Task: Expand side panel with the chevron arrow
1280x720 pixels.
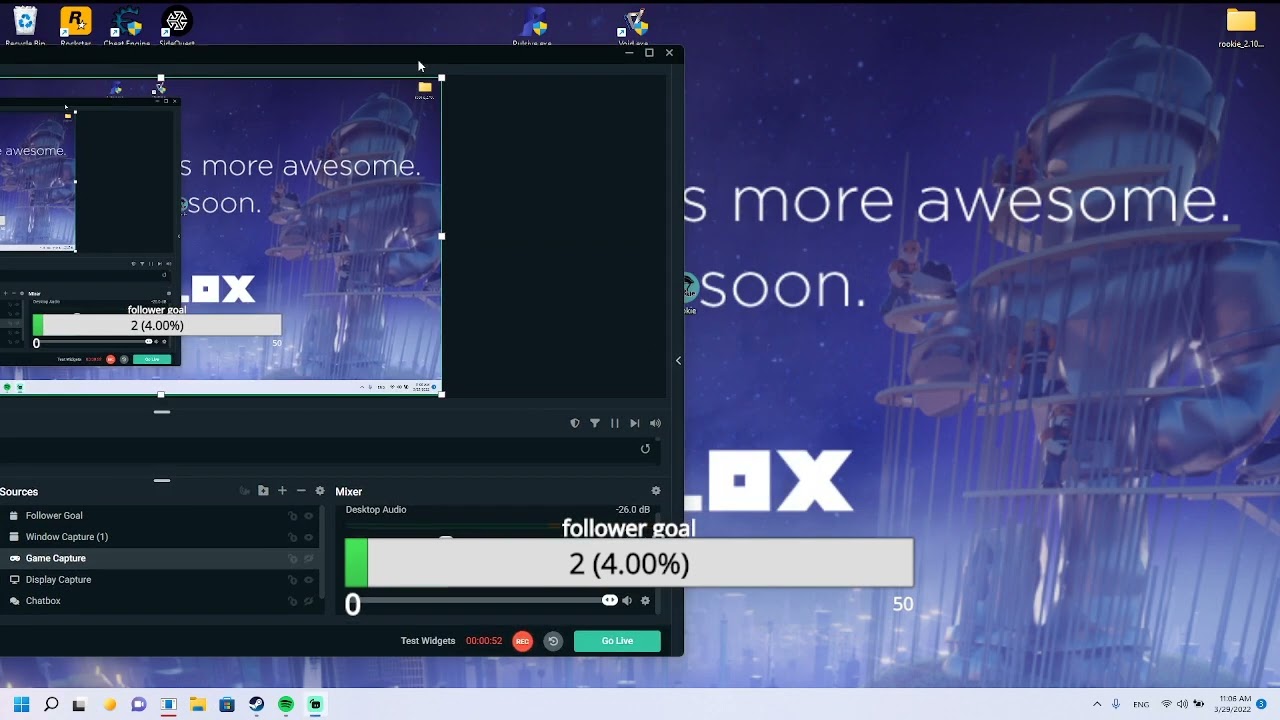Action: 678,361
